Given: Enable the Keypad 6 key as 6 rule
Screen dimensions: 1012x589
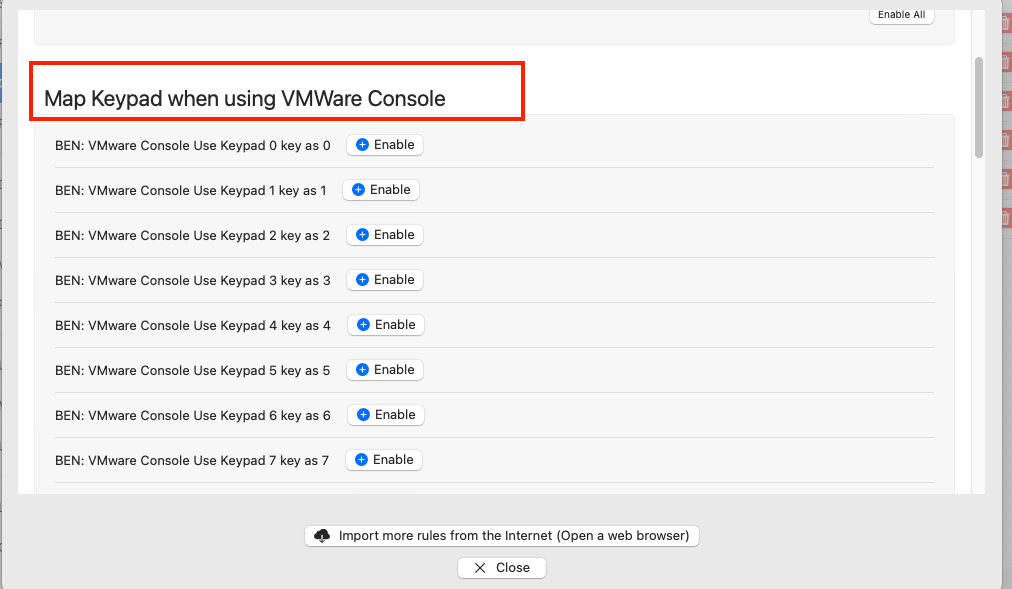Looking at the screenshot, I should (385, 415).
